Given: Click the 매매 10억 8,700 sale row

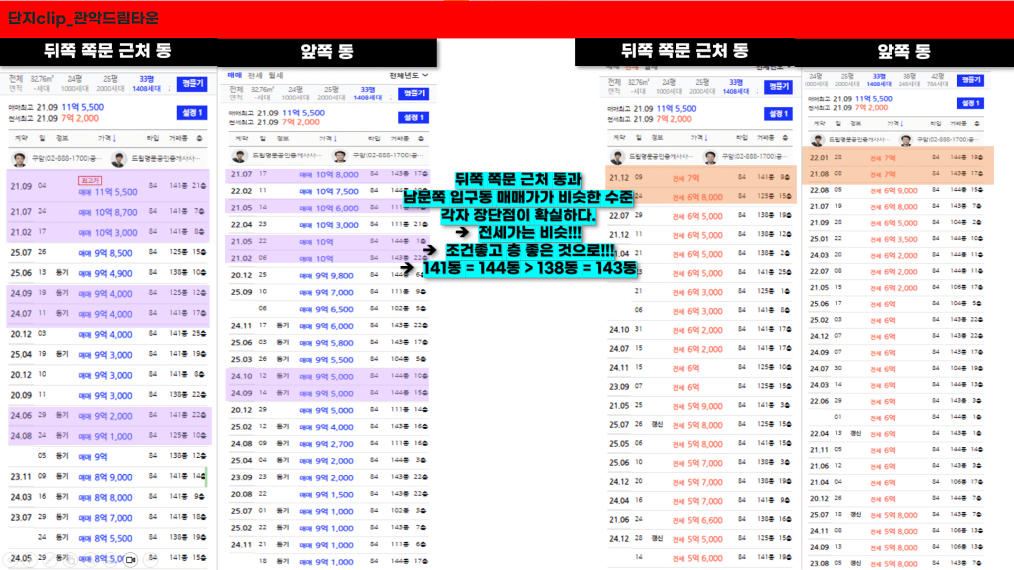Looking at the screenshot, I should 108,212.
